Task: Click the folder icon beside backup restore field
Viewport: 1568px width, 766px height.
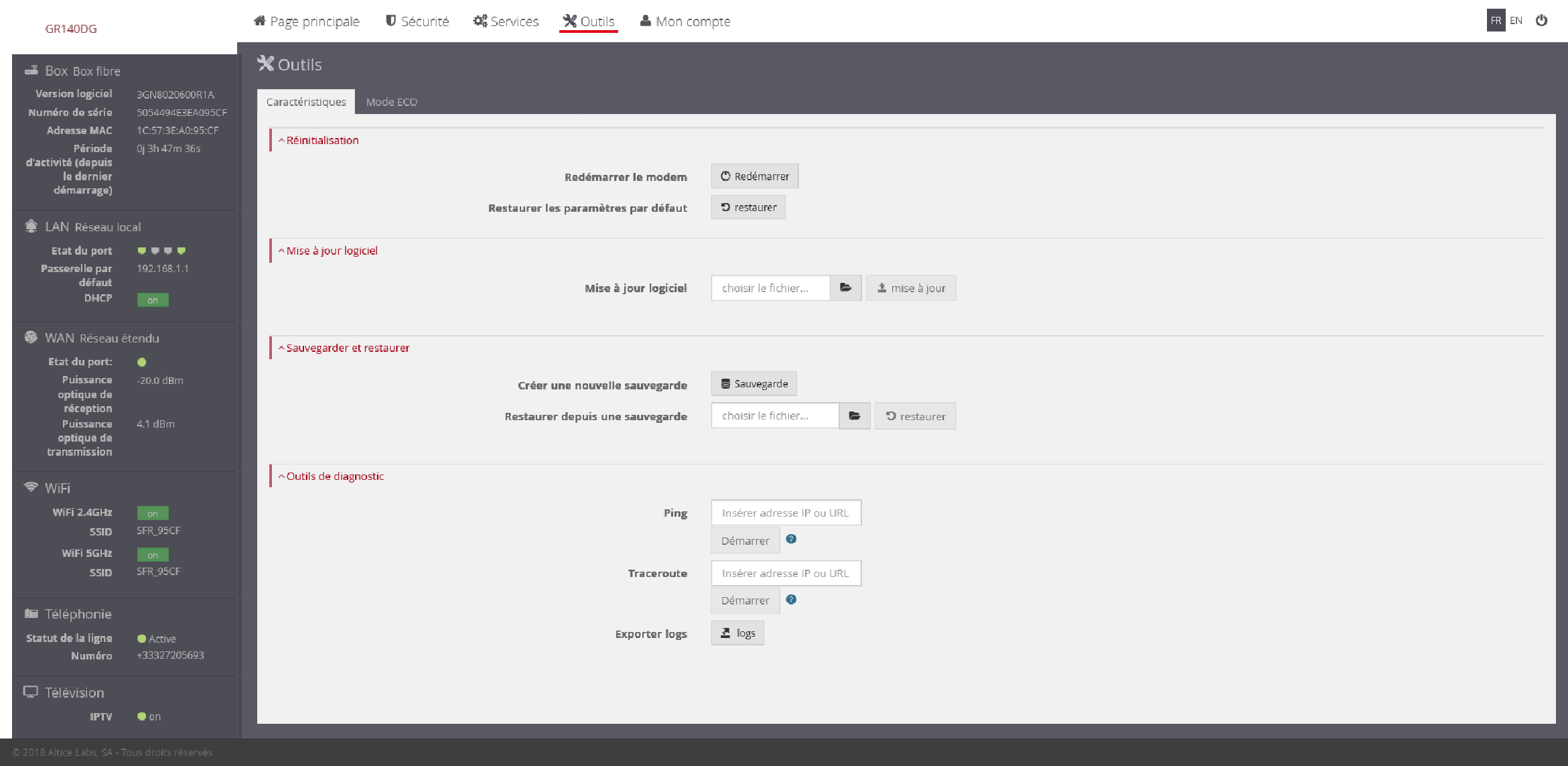Action: 854,416
